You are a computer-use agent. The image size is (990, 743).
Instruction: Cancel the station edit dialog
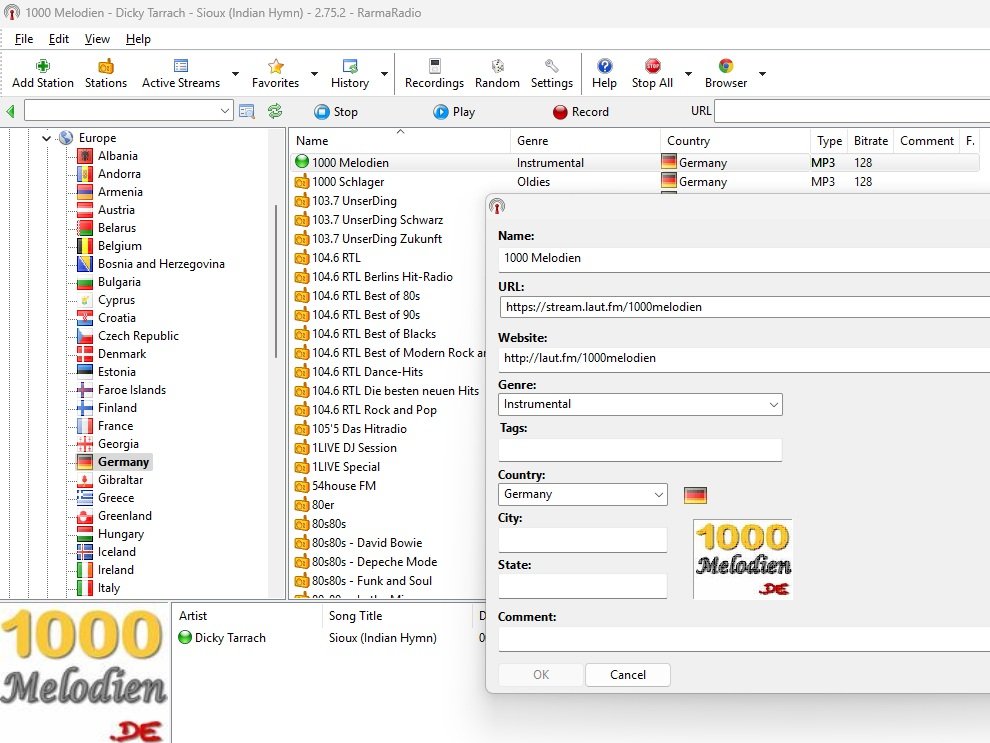(x=628, y=675)
